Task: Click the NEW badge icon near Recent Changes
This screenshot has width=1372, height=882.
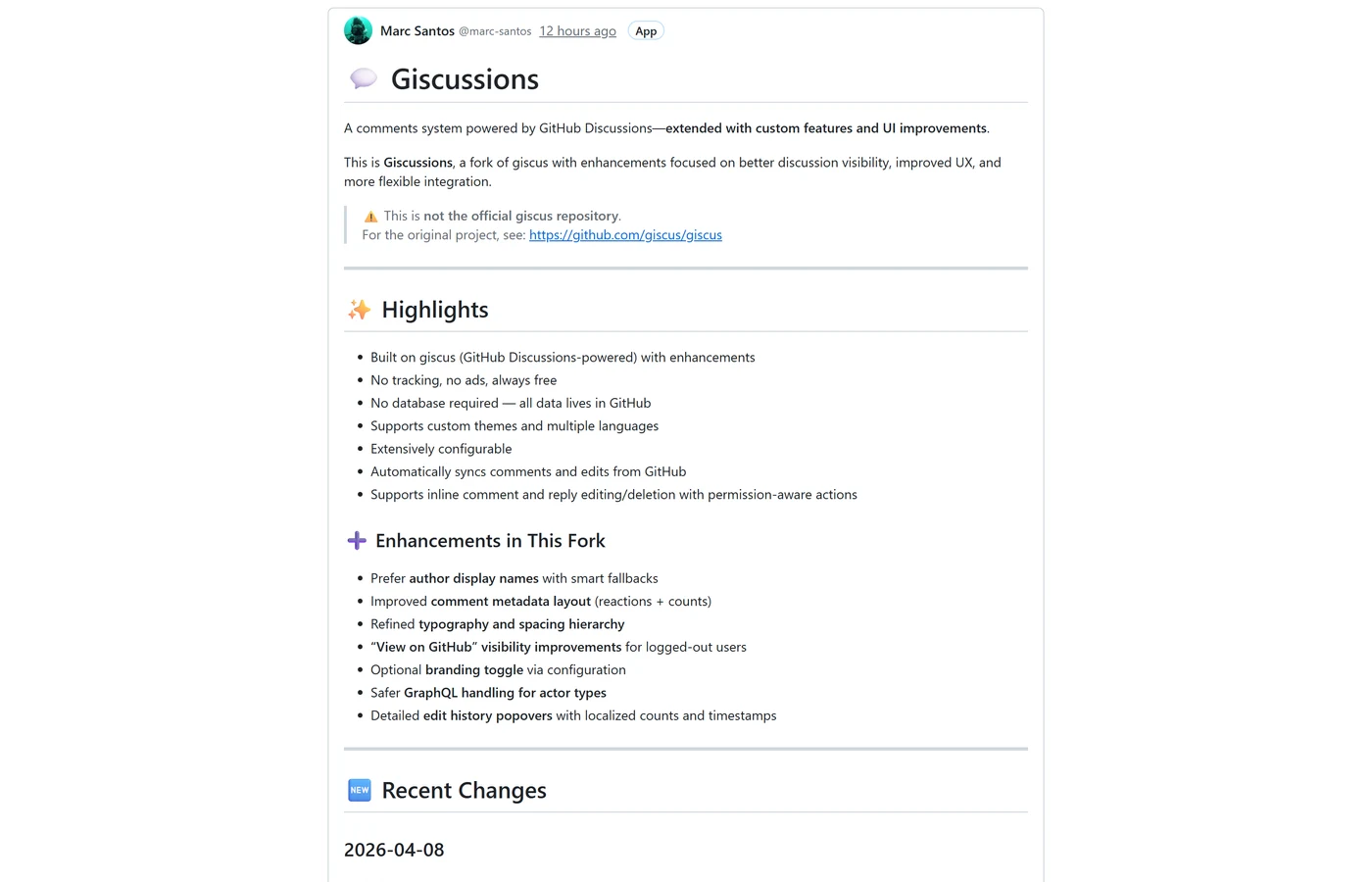Action: click(x=359, y=790)
